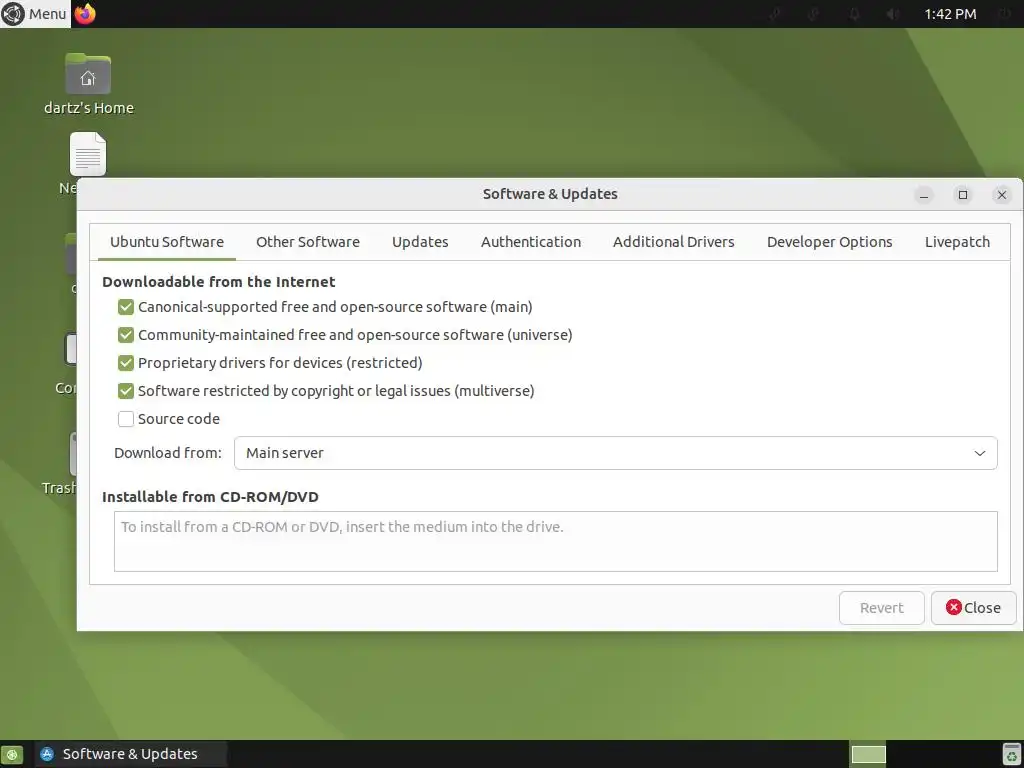The image size is (1024, 768).
Task: Close window using title bar X button
Action: [x=1002, y=195]
